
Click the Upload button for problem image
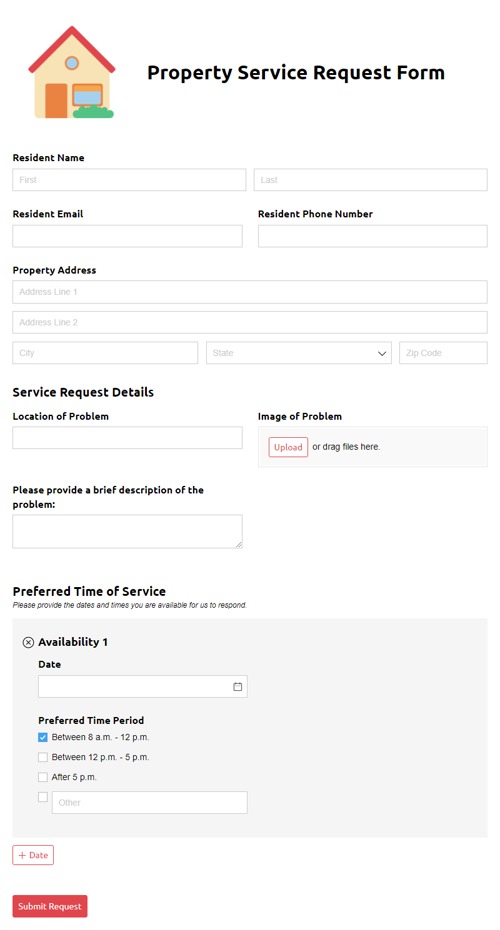288,447
